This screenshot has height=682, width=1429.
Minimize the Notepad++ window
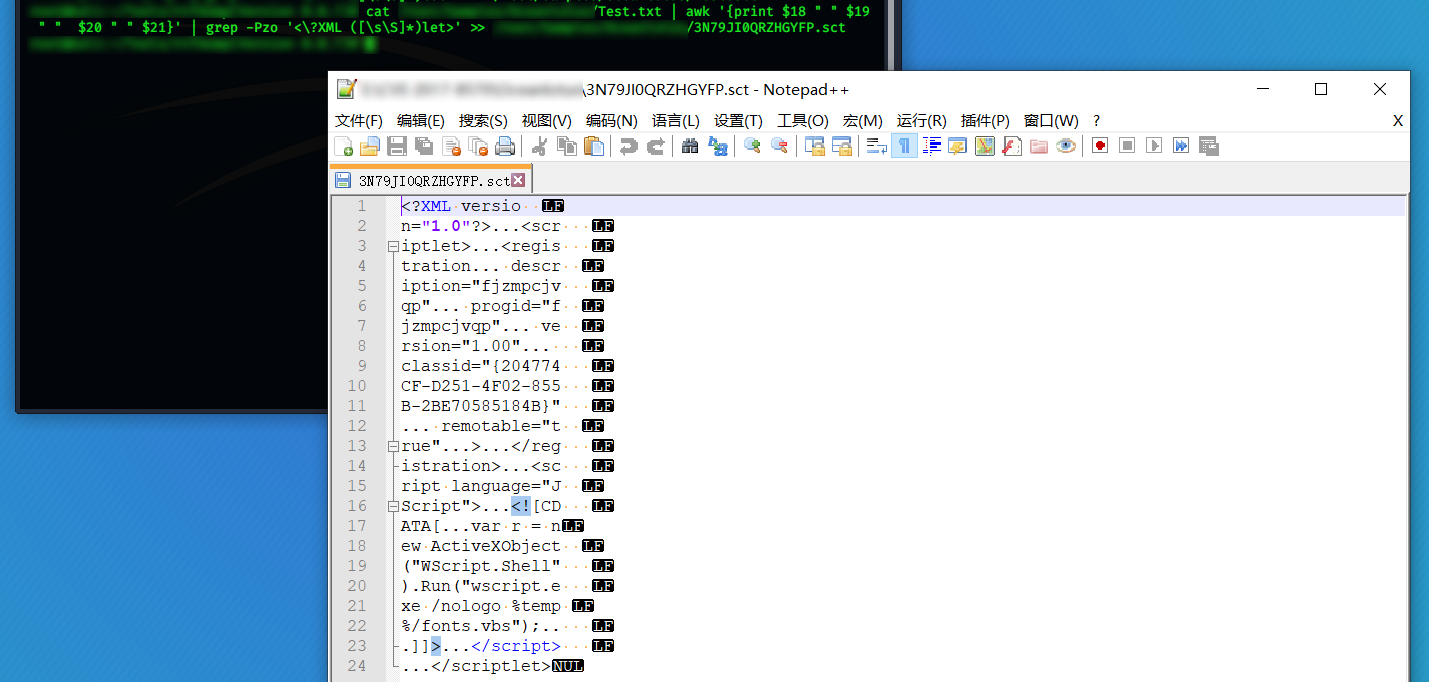tap(1262, 89)
